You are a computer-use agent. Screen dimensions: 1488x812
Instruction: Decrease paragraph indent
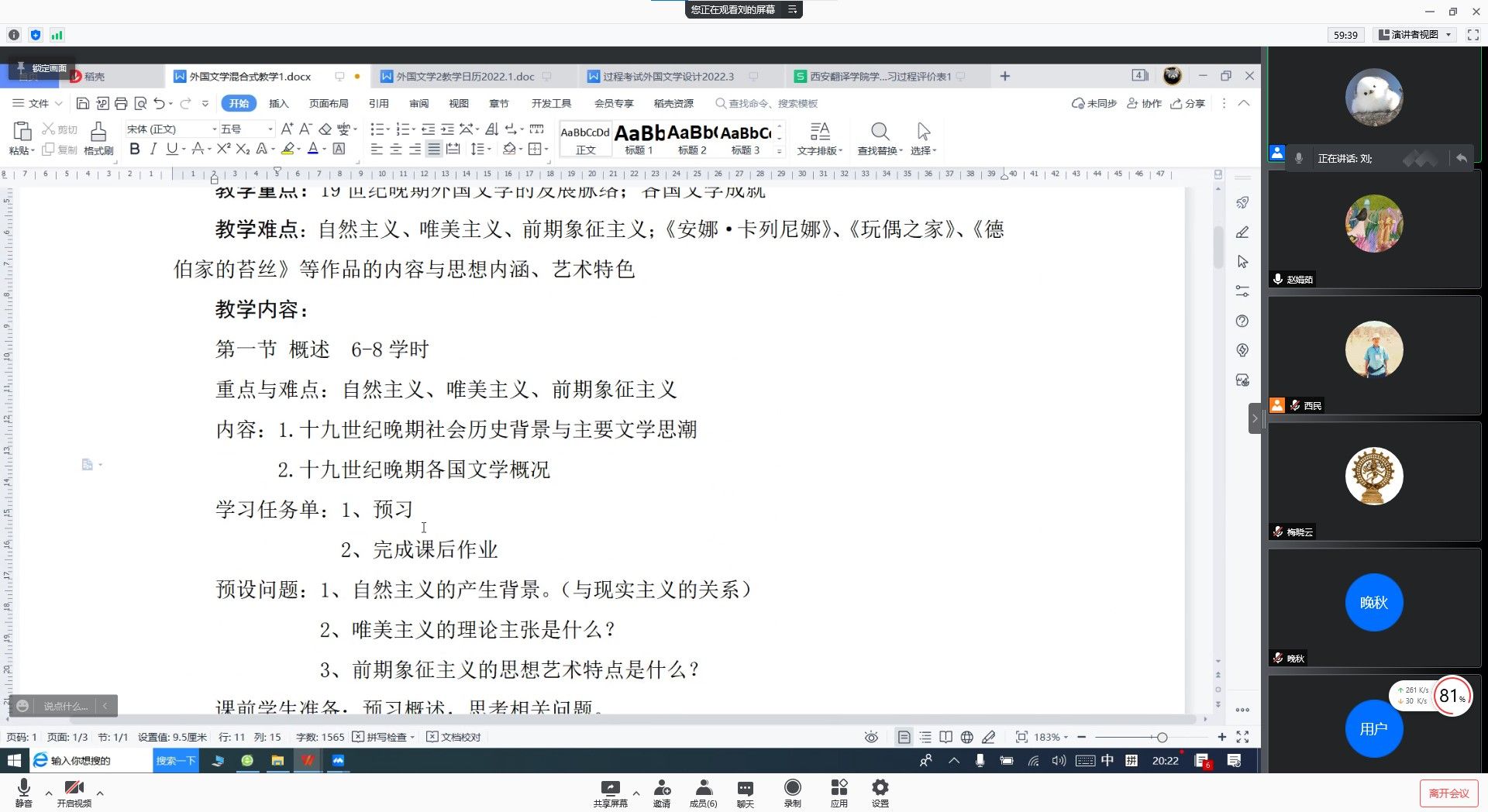428,129
